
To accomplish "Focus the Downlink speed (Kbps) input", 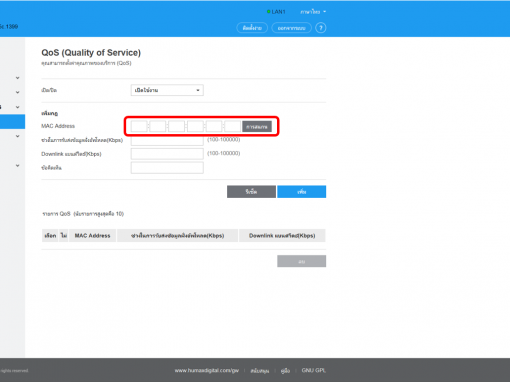I will (167, 154).
